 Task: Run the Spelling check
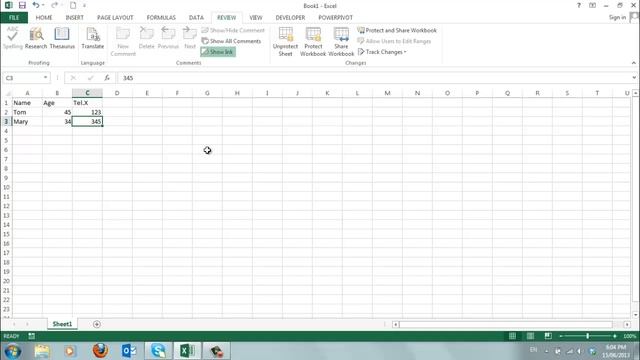[x=13, y=38]
